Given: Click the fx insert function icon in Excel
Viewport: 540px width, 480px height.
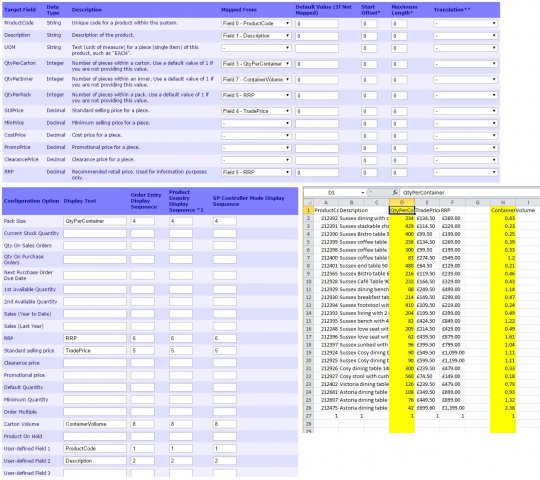Looking at the screenshot, I should [x=395, y=192].
